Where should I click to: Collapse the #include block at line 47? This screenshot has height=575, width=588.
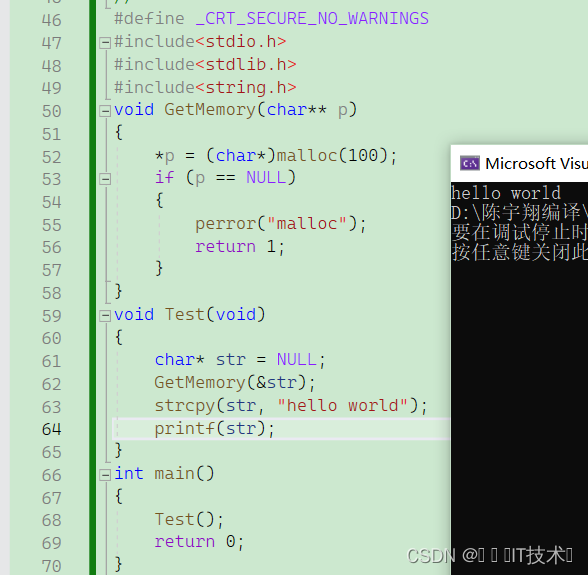coord(105,42)
